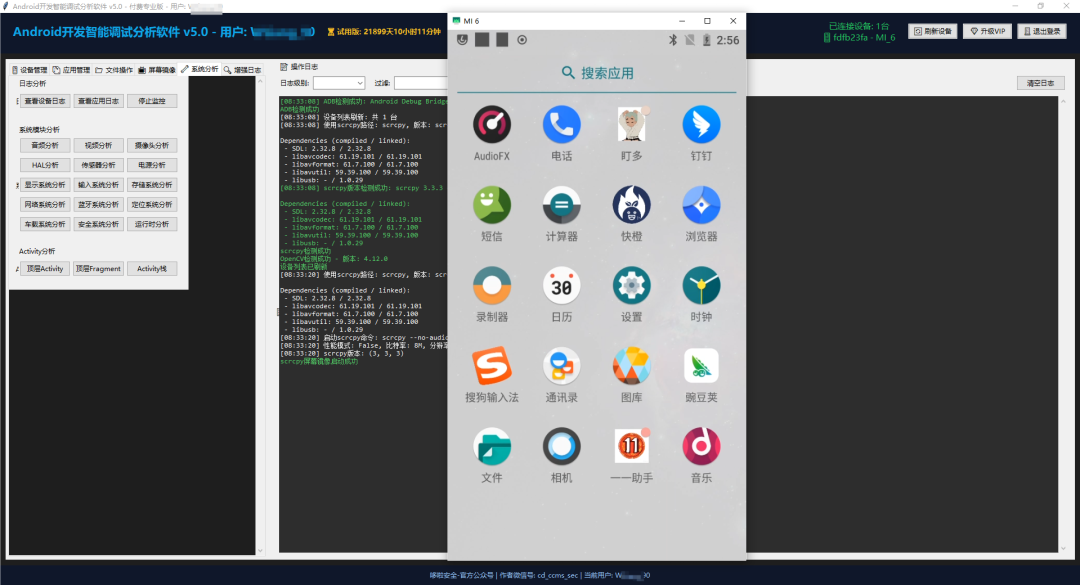Click the Activity栈 button
The width and height of the screenshot is (1080, 585).
point(152,269)
